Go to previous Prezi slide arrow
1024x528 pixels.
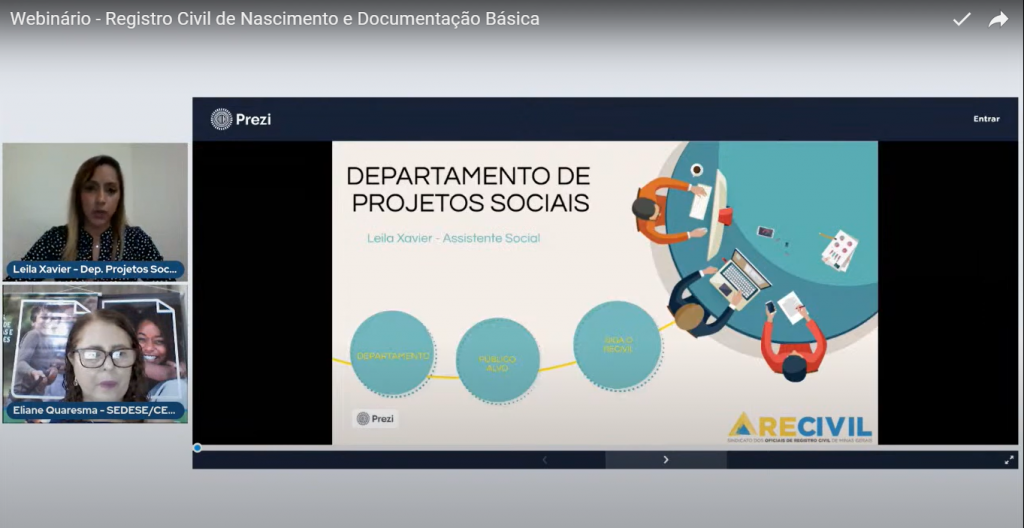(545, 460)
